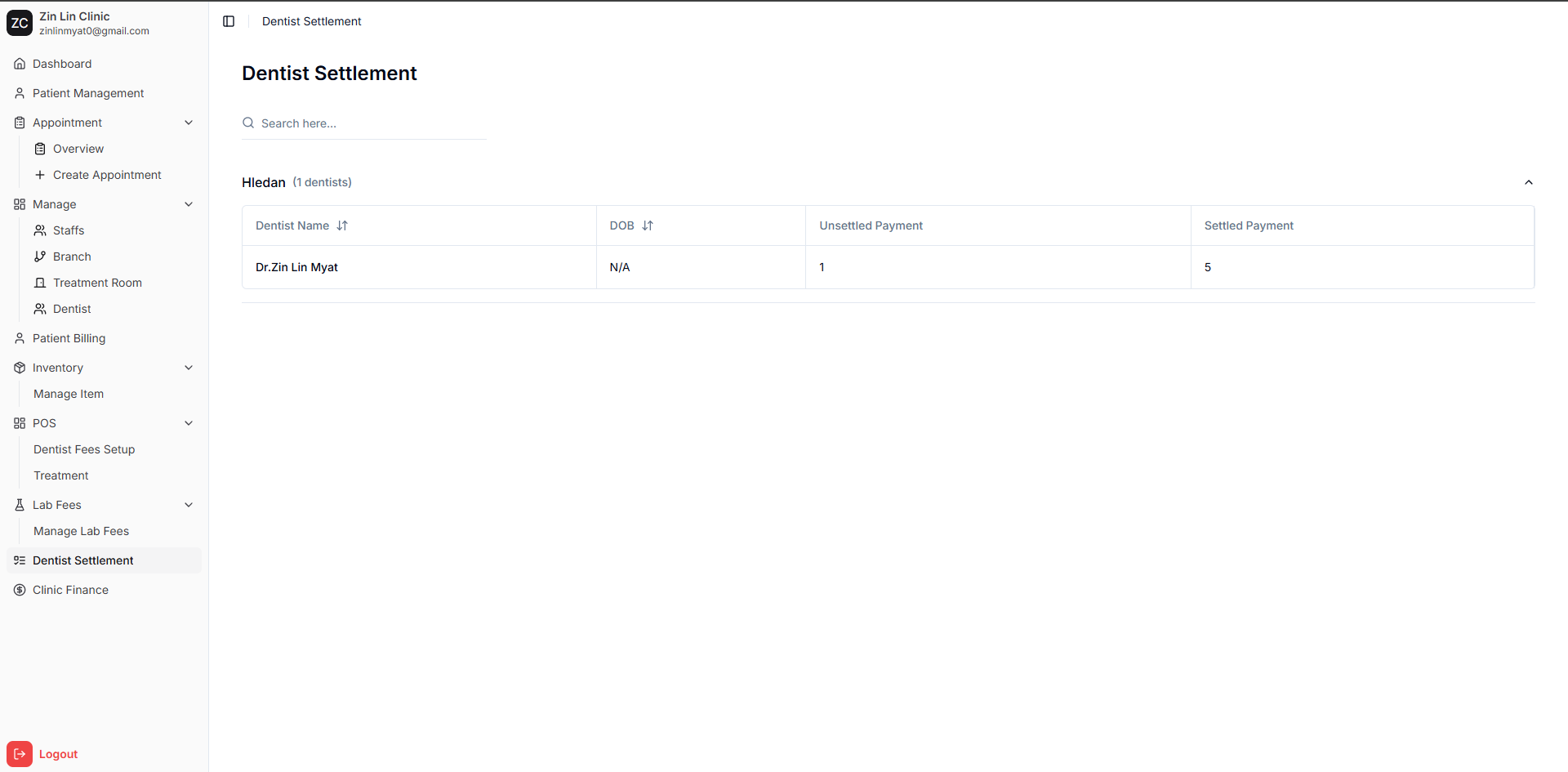
Task: Click the plus icon for Create Appointment
Action: point(40,175)
